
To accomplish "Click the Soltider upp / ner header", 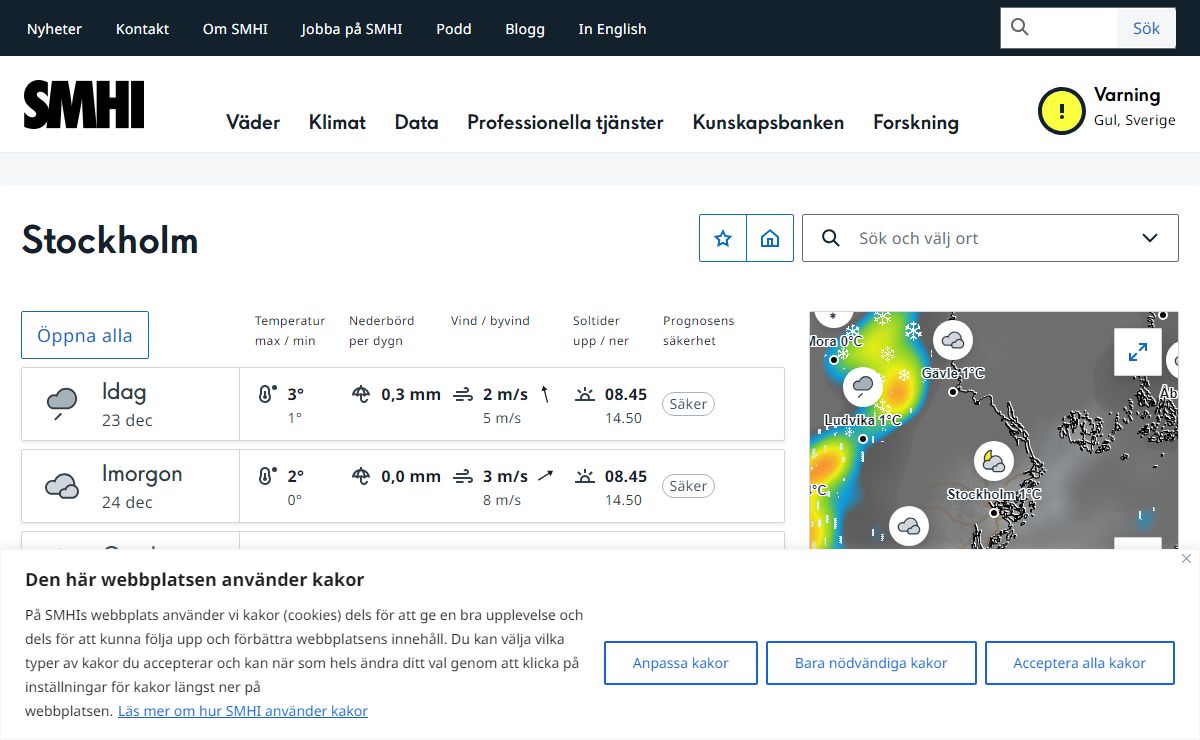I will pos(601,331).
